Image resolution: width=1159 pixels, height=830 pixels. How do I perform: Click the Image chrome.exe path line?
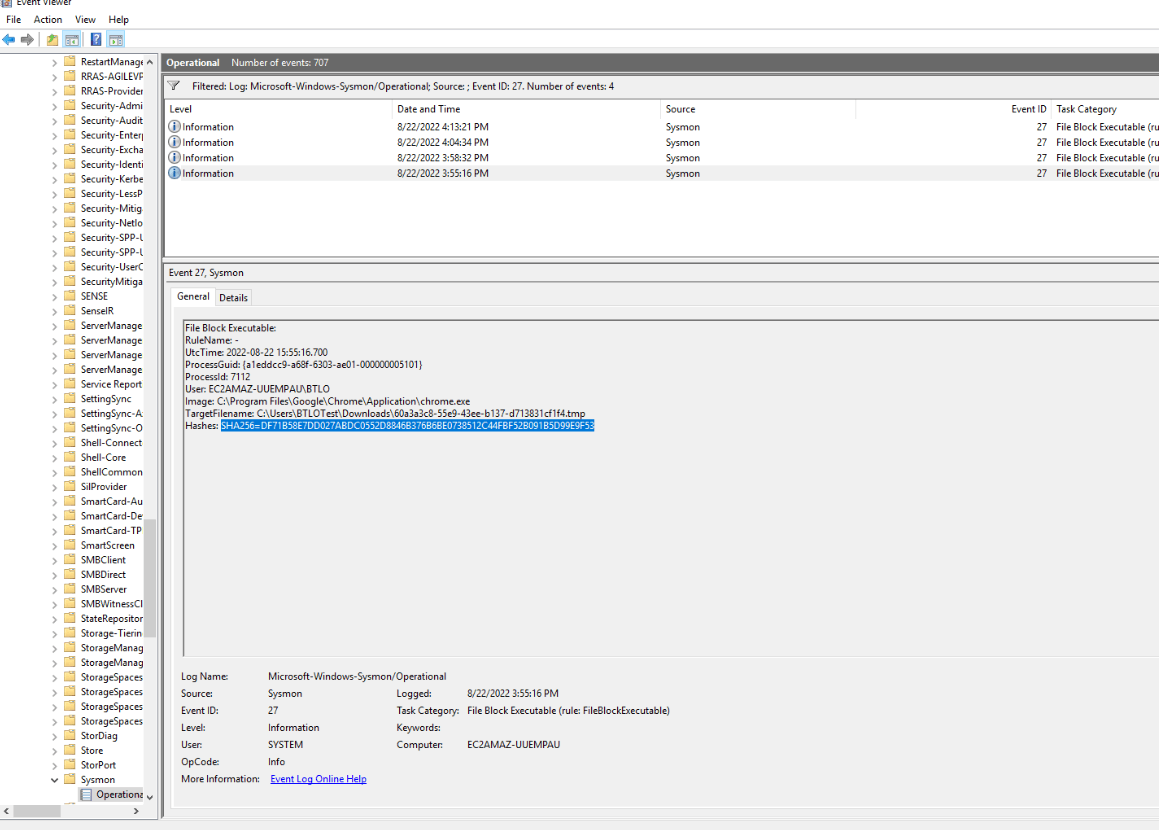(327, 401)
